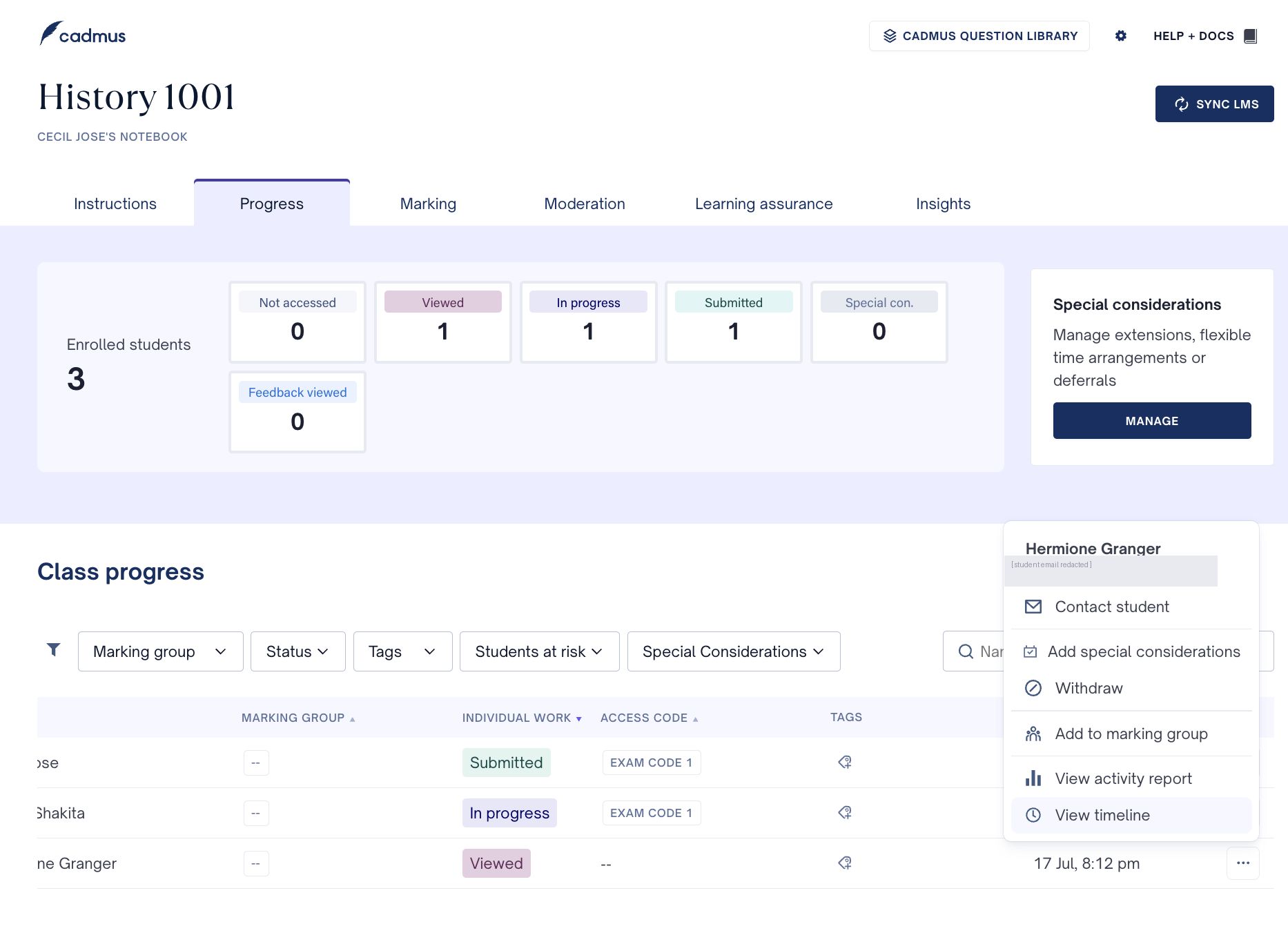1288x933 pixels.
Task: Click the Granger name in the table
Action: 77,863
